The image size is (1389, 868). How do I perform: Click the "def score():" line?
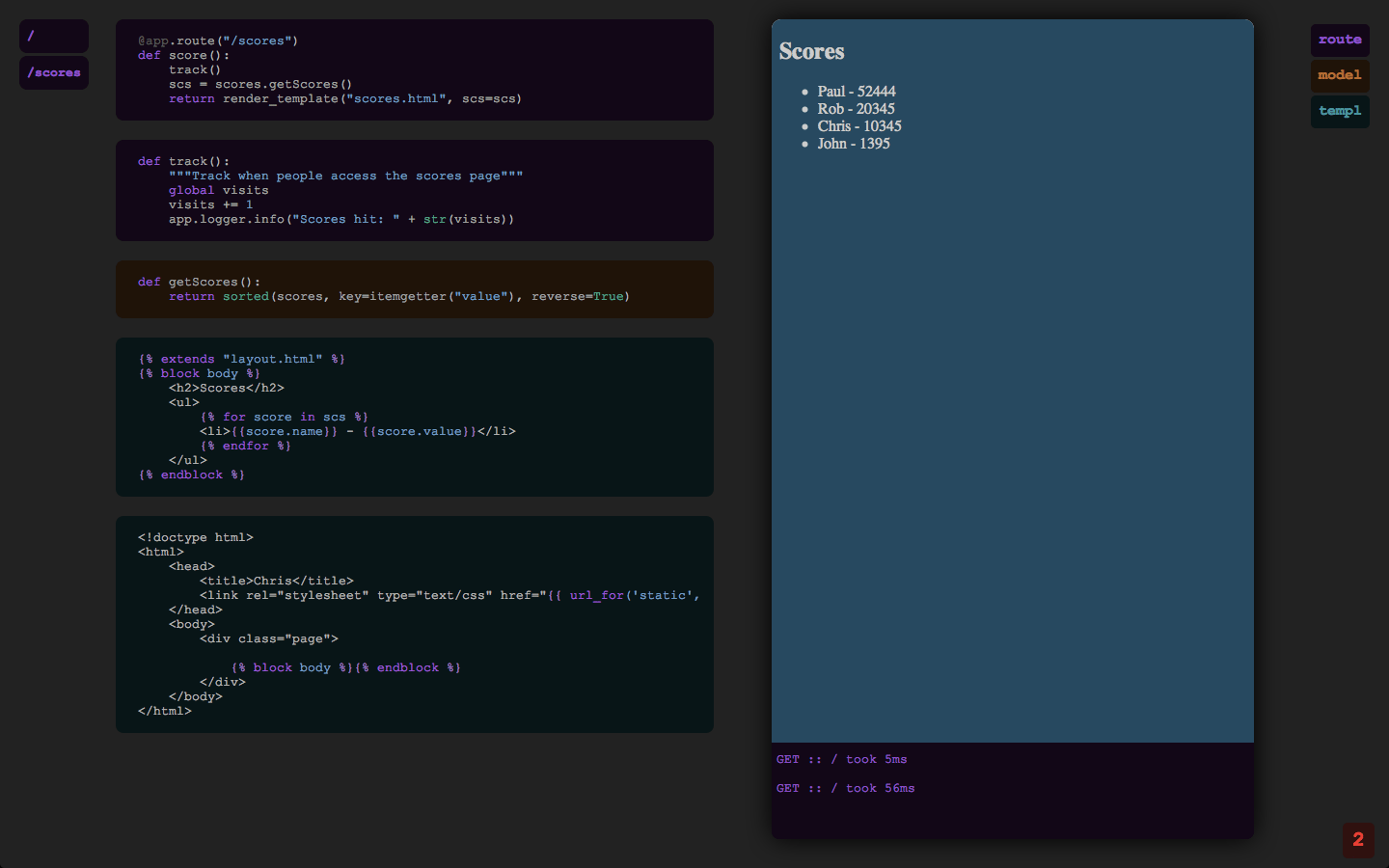183,55
